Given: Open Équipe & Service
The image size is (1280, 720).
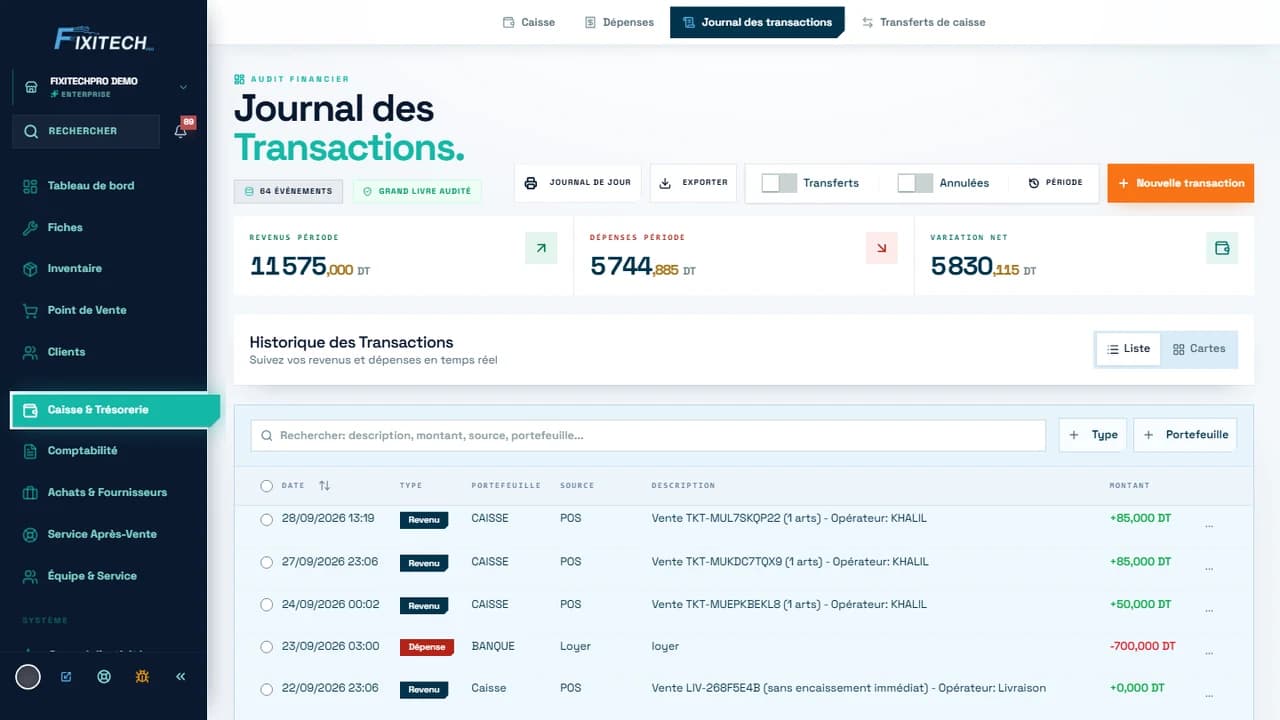Looking at the screenshot, I should tap(92, 576).
